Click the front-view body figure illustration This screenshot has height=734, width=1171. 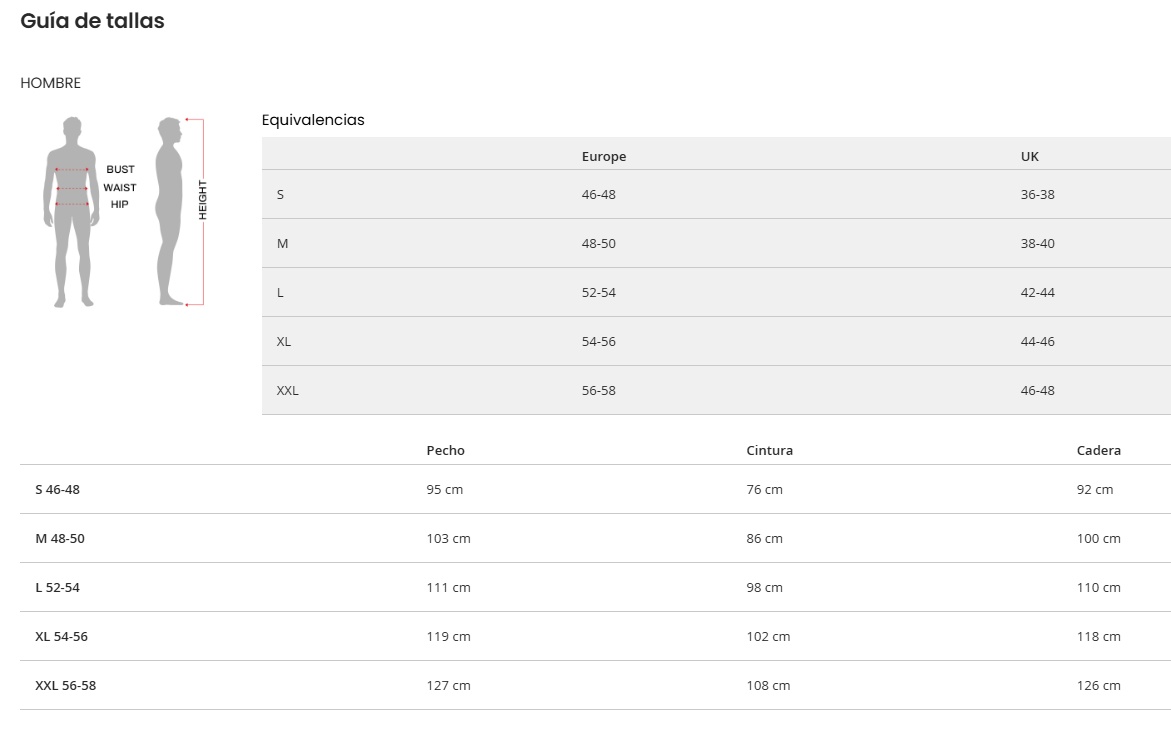point(72,212)
